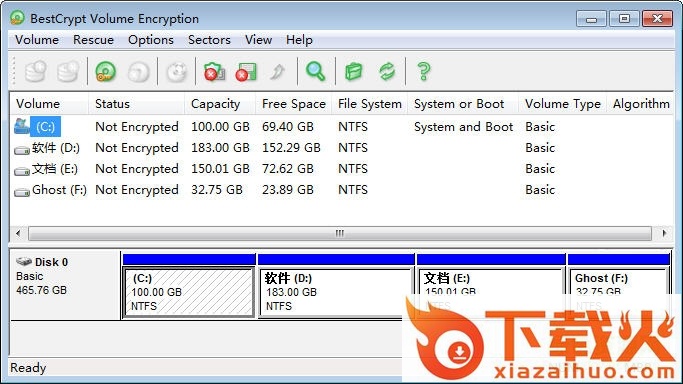Minimize the BestCrypt window
This screenshot has width=683, height=384.
pyautogui.click(x=591, y=19)
